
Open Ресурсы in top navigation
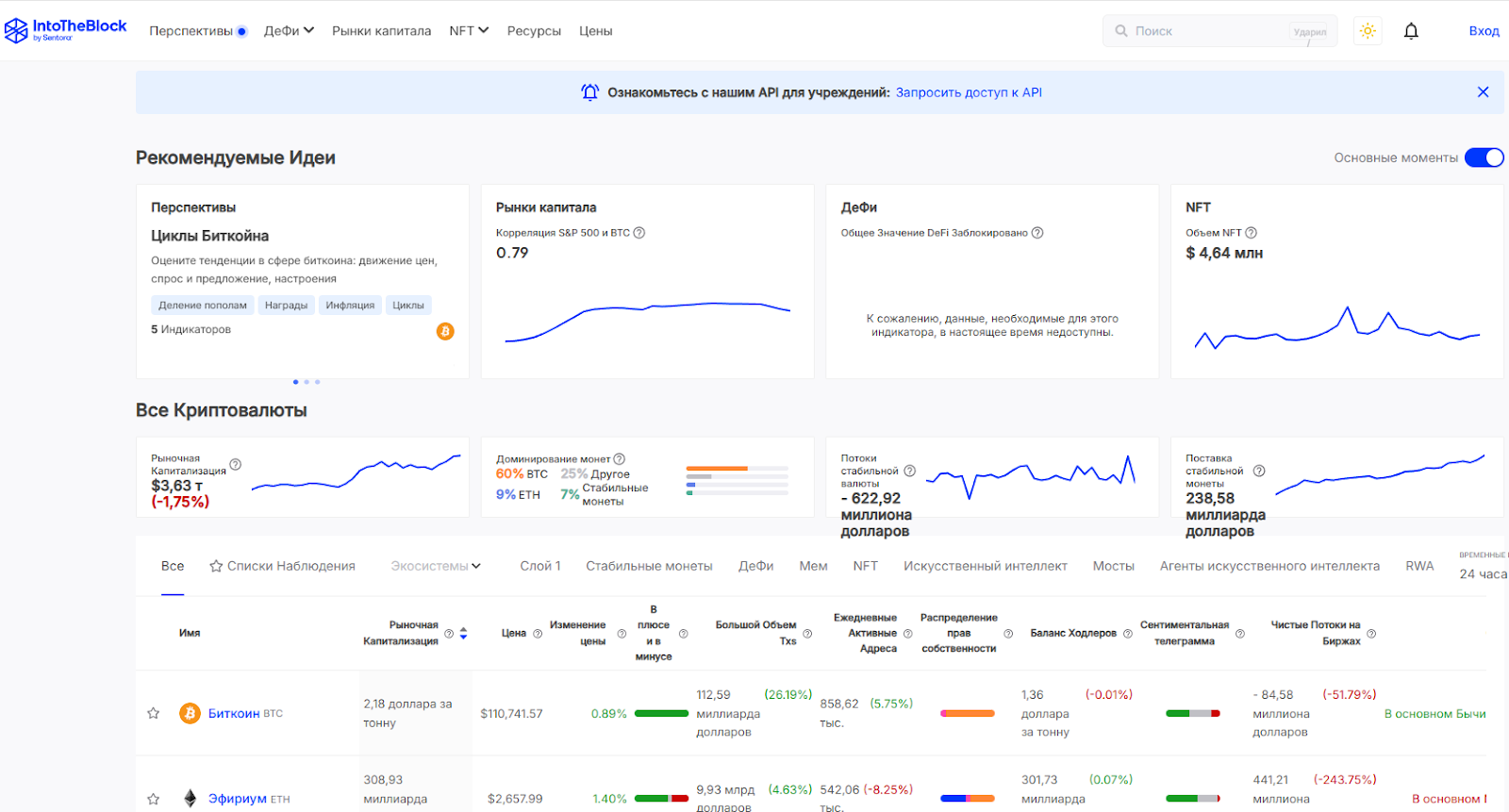point(534,31)
